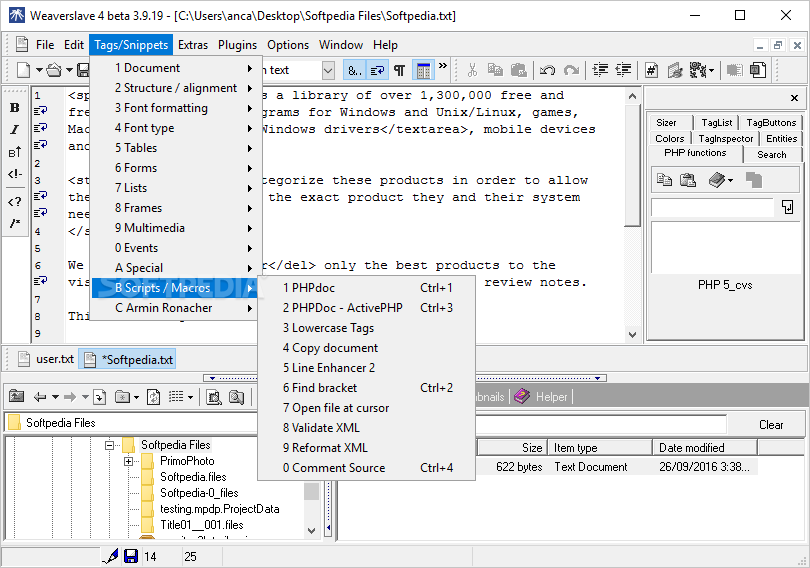810x568 pixels.
Task: Open the macro gears dropdown arrow
Action: pyautogui.click(x=711, y=70)
